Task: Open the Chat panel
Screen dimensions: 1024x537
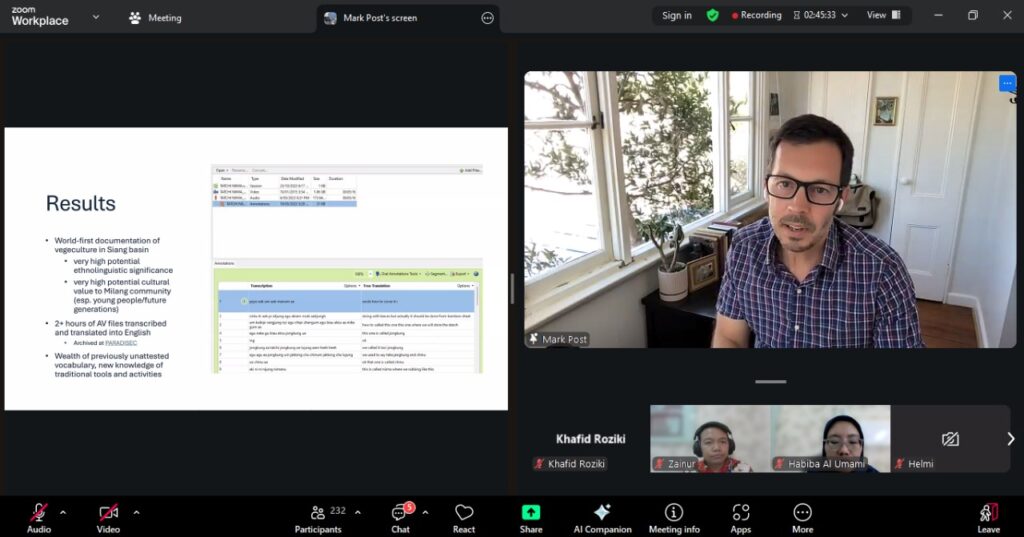Action: (400, 516)
